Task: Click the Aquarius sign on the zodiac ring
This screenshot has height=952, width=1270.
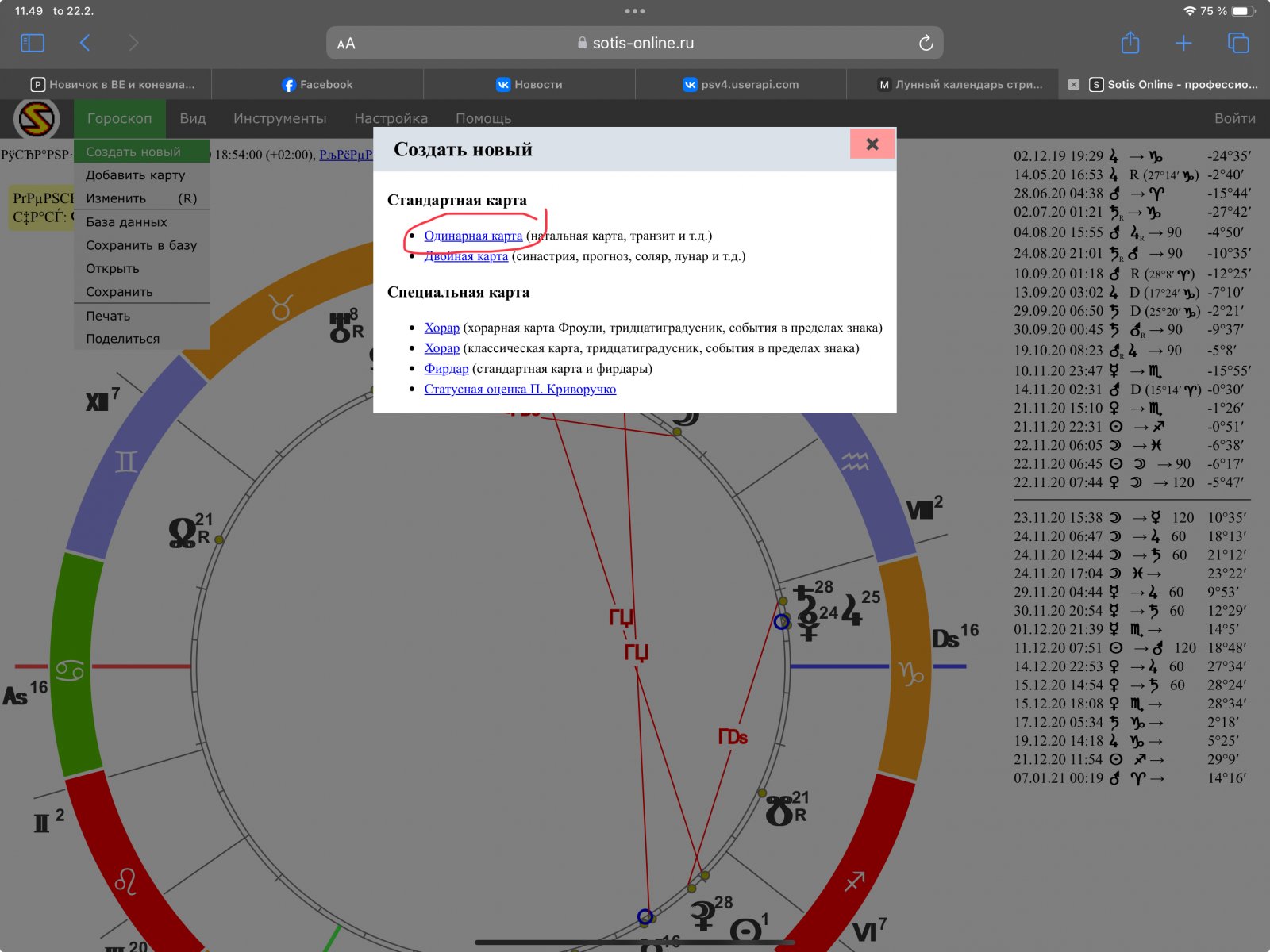Action: 855,462
